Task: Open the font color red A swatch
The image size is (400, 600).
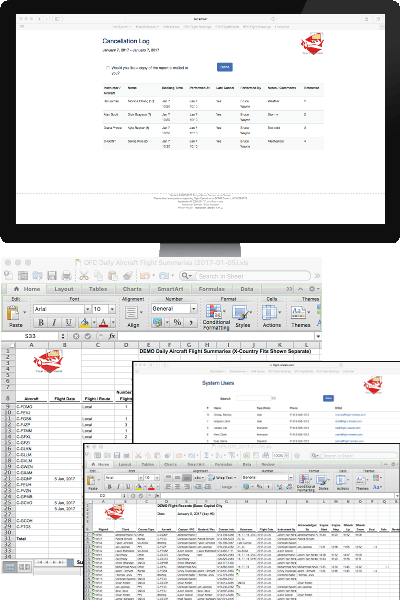Action: pyautogui.click(x=103, y=323)
